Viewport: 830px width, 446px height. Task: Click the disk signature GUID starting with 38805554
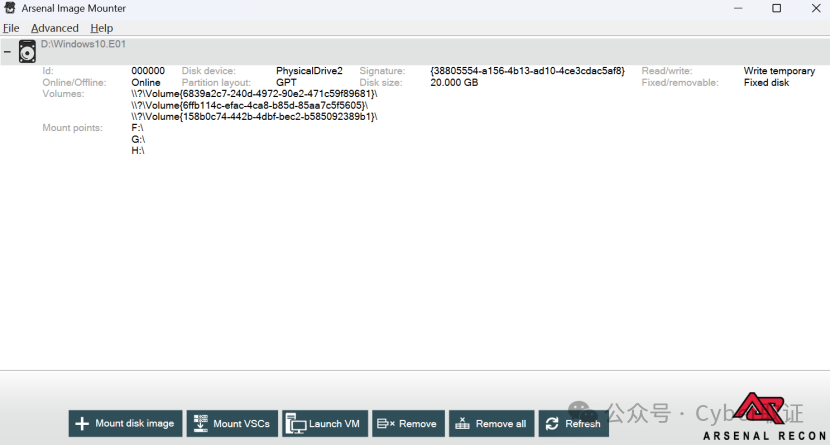point(528,71)
